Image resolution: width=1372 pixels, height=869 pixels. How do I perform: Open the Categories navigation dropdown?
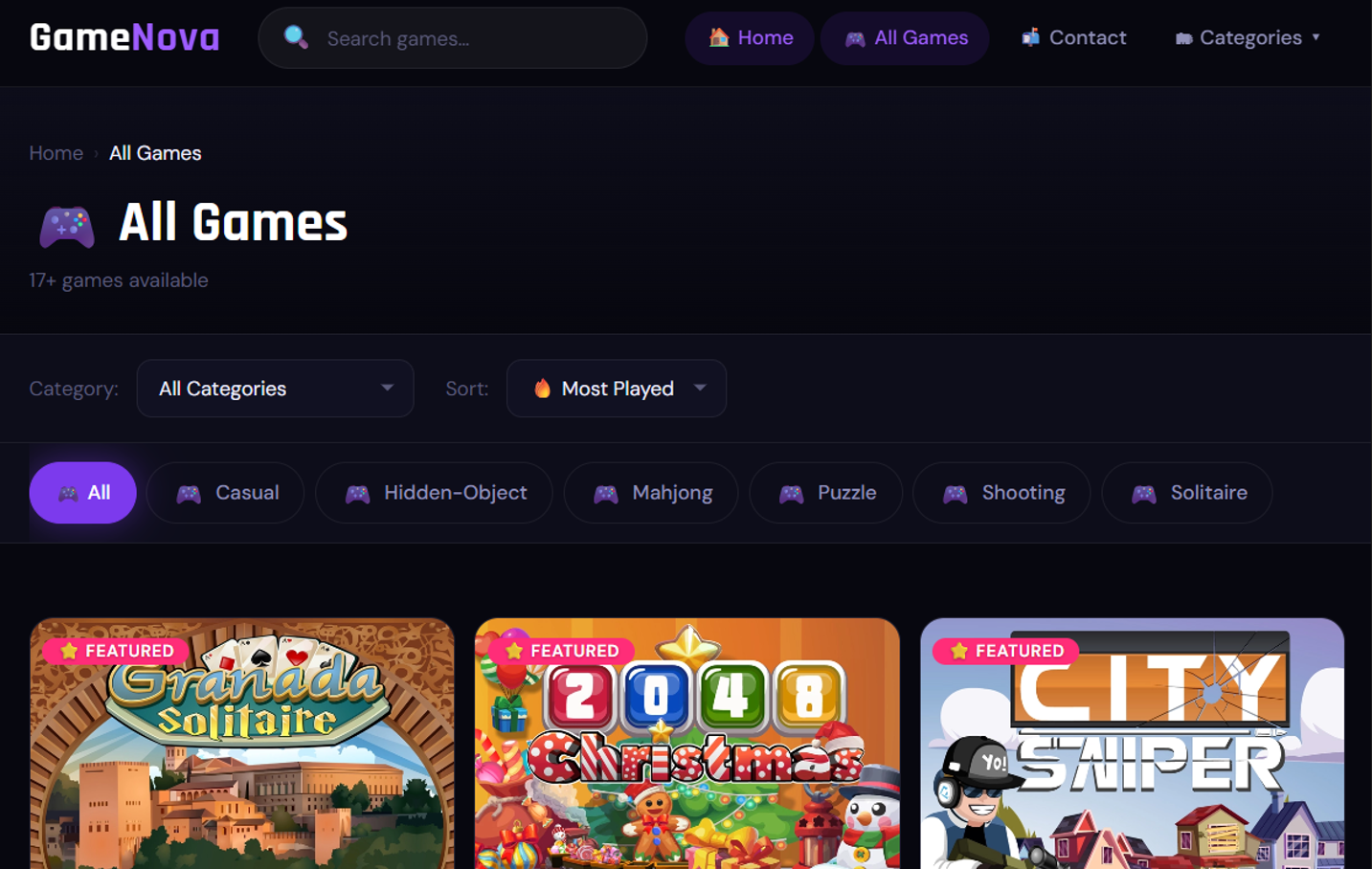coord(1248,37)
